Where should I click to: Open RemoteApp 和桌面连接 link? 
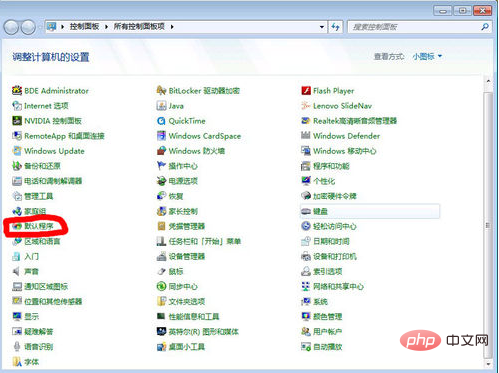point(64,136)
